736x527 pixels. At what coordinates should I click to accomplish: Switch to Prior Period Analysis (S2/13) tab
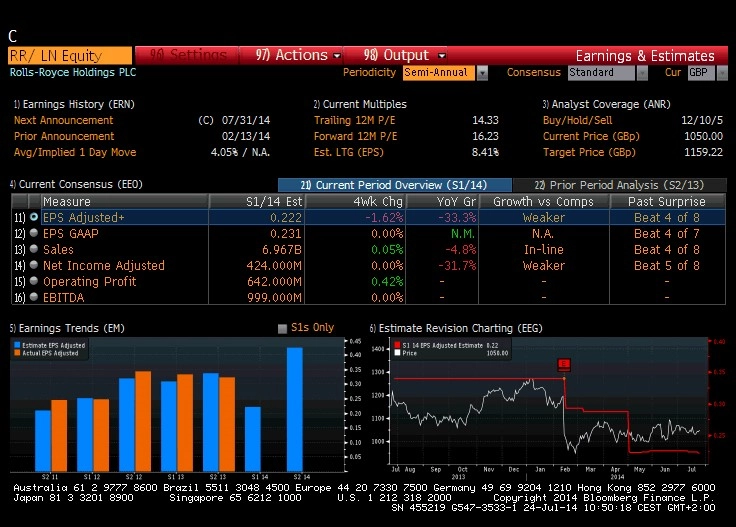point(620,185)
